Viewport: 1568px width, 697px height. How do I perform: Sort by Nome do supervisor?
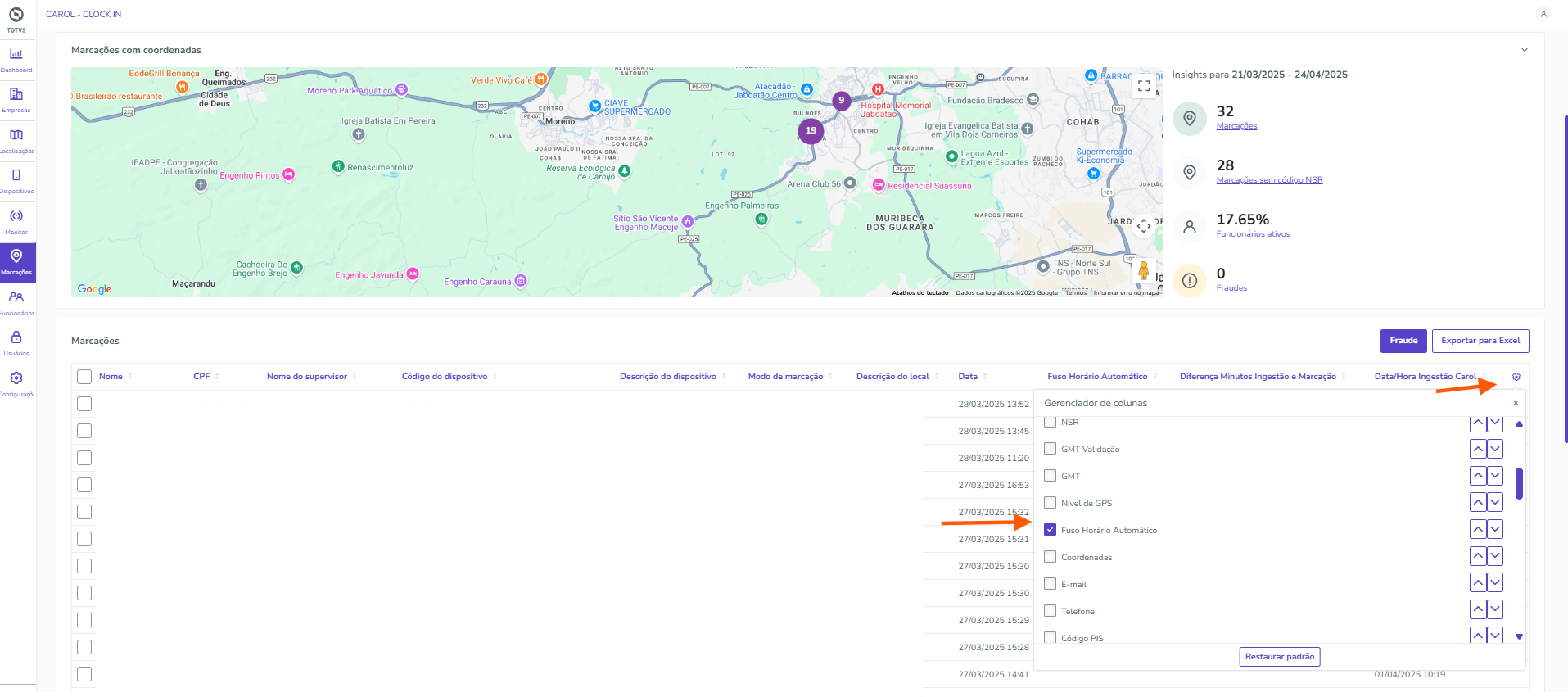pyautogui.click(x=311, y=377)
